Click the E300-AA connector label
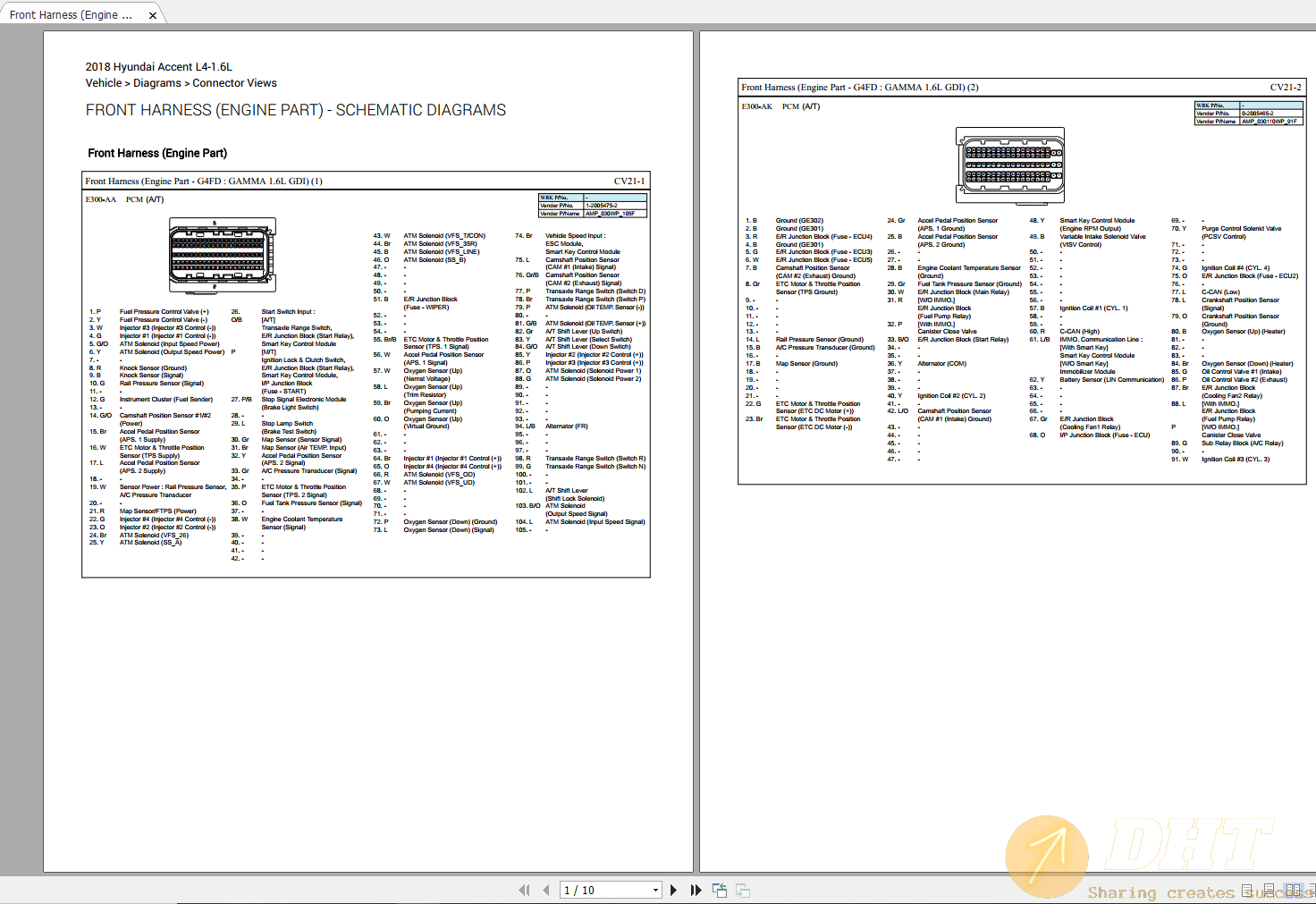 pyautogui.click(x=101, y=199)
